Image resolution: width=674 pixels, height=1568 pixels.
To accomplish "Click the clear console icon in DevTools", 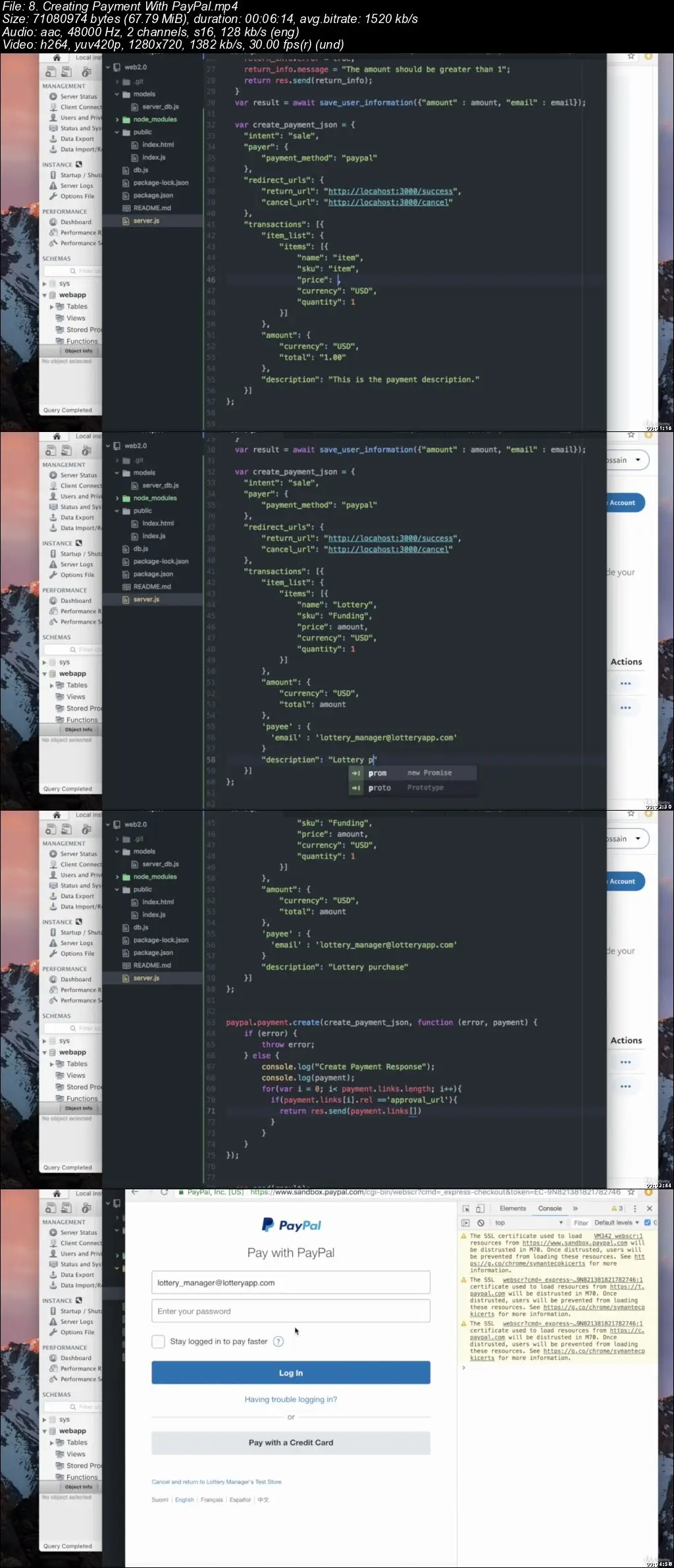I will coord(480,1223).
